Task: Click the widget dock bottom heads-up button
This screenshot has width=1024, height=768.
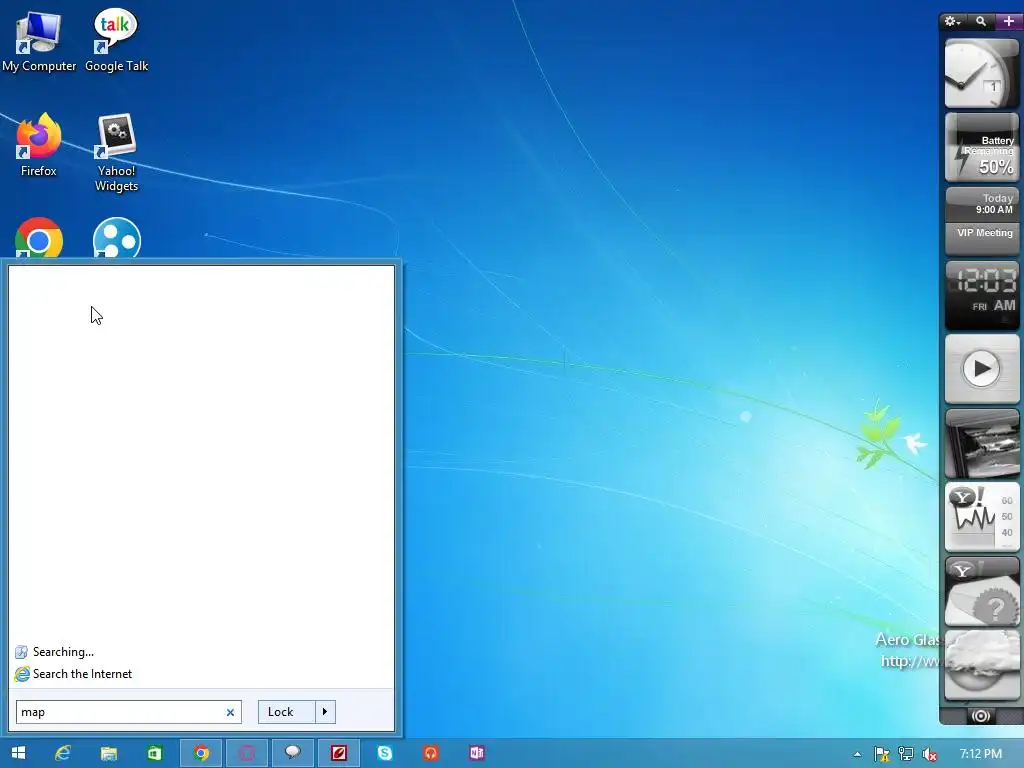Action: [981, 716]
